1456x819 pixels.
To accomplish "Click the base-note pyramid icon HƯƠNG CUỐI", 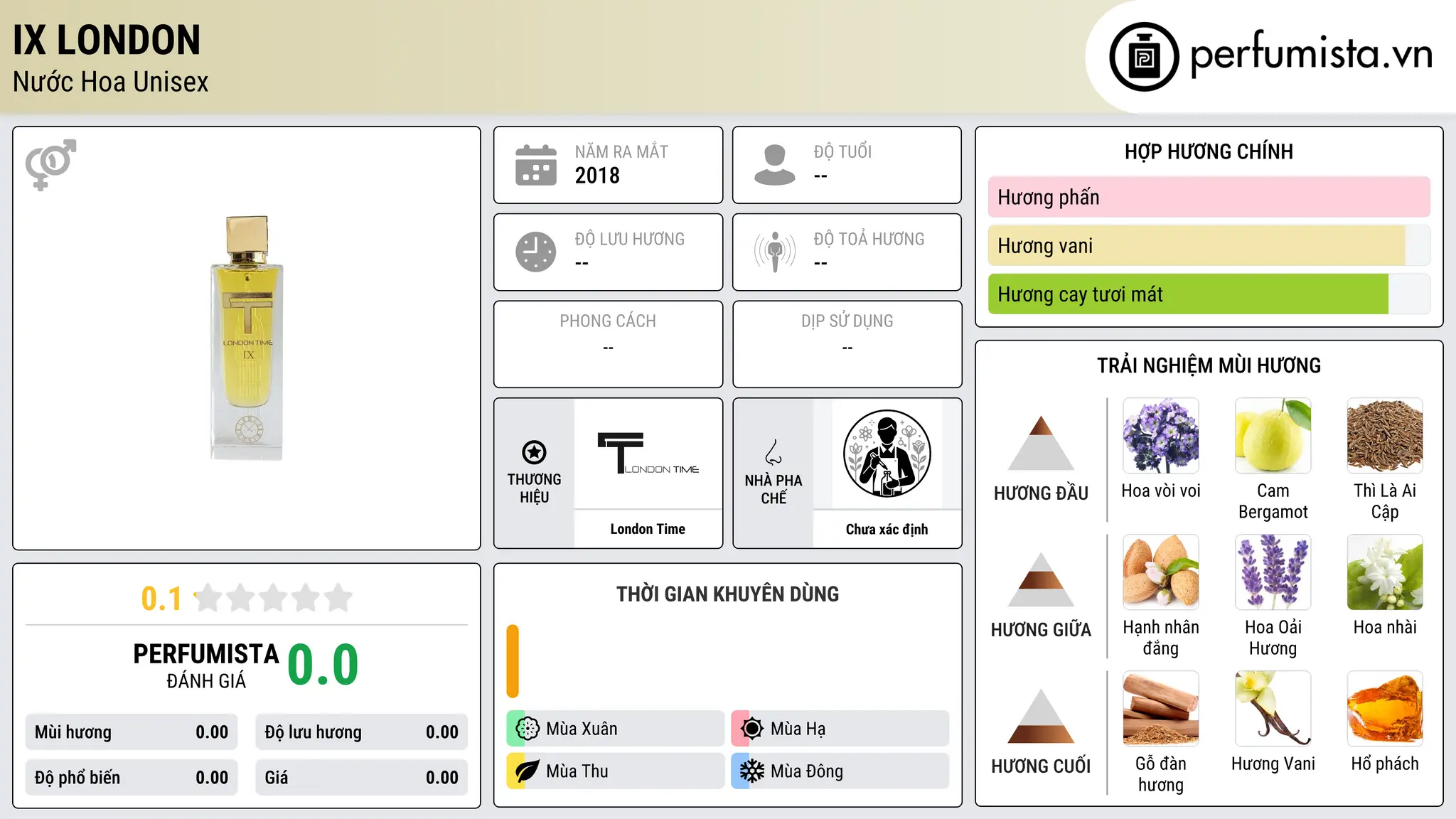I will click(x=1041, y=716).
